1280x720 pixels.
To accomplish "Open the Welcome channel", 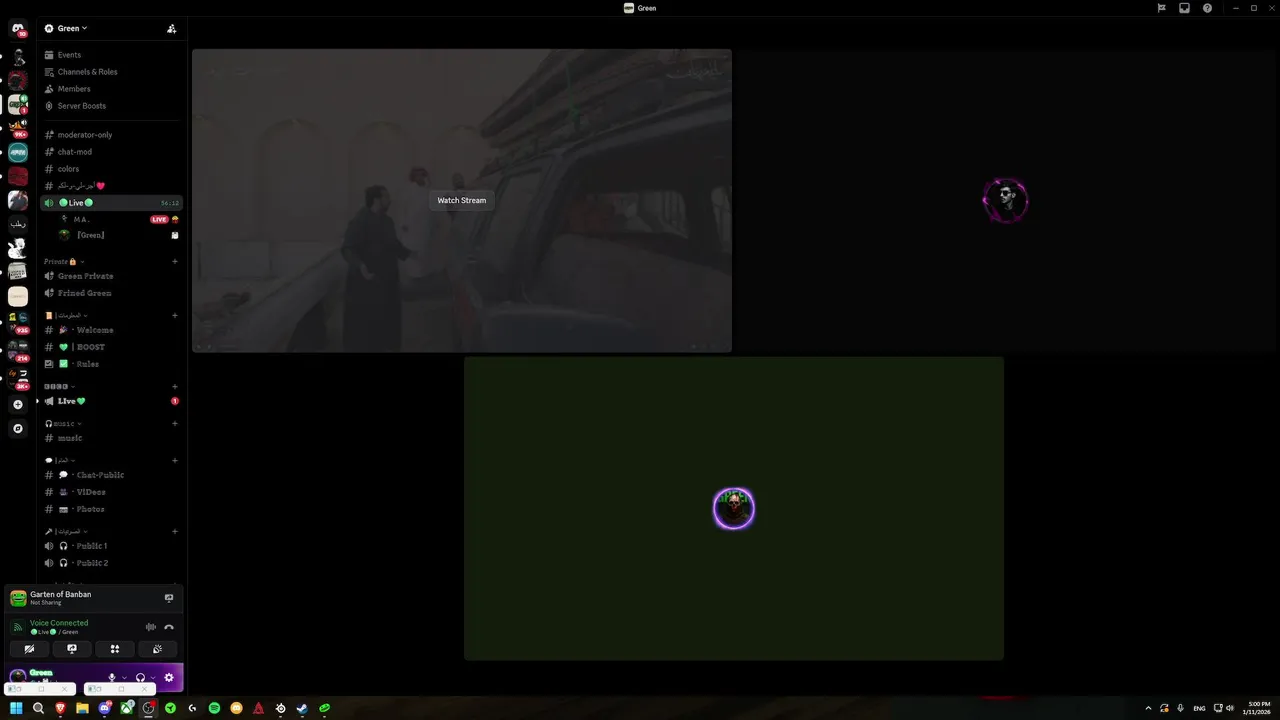I will point(95,330).
